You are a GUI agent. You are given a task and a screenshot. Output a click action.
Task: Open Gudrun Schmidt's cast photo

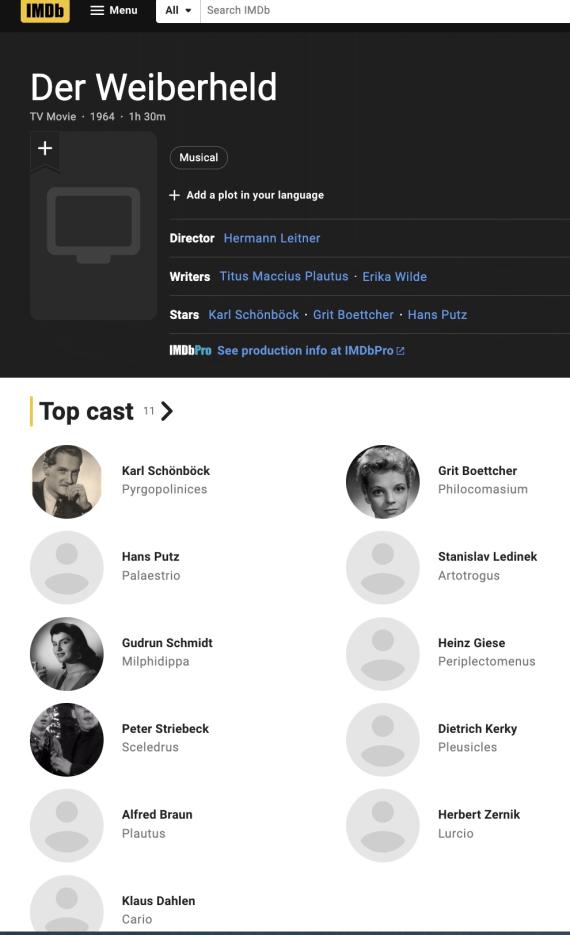click(67, 654)
